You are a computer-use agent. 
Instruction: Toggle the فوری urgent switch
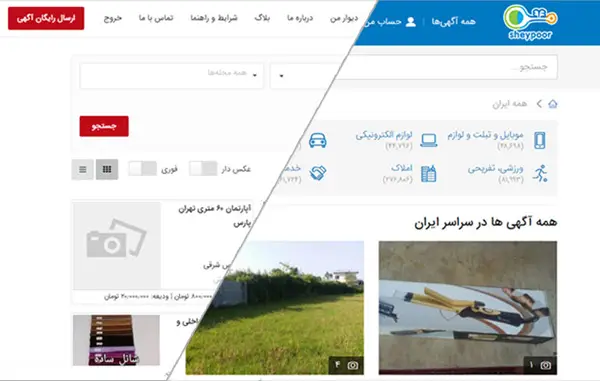(x=142, y=168)
